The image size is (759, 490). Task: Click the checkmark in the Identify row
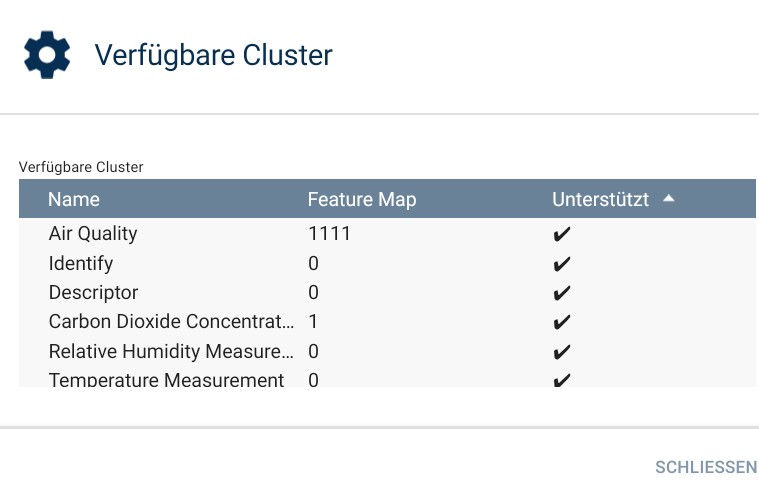pyautogui.click(x=562, y=264)
